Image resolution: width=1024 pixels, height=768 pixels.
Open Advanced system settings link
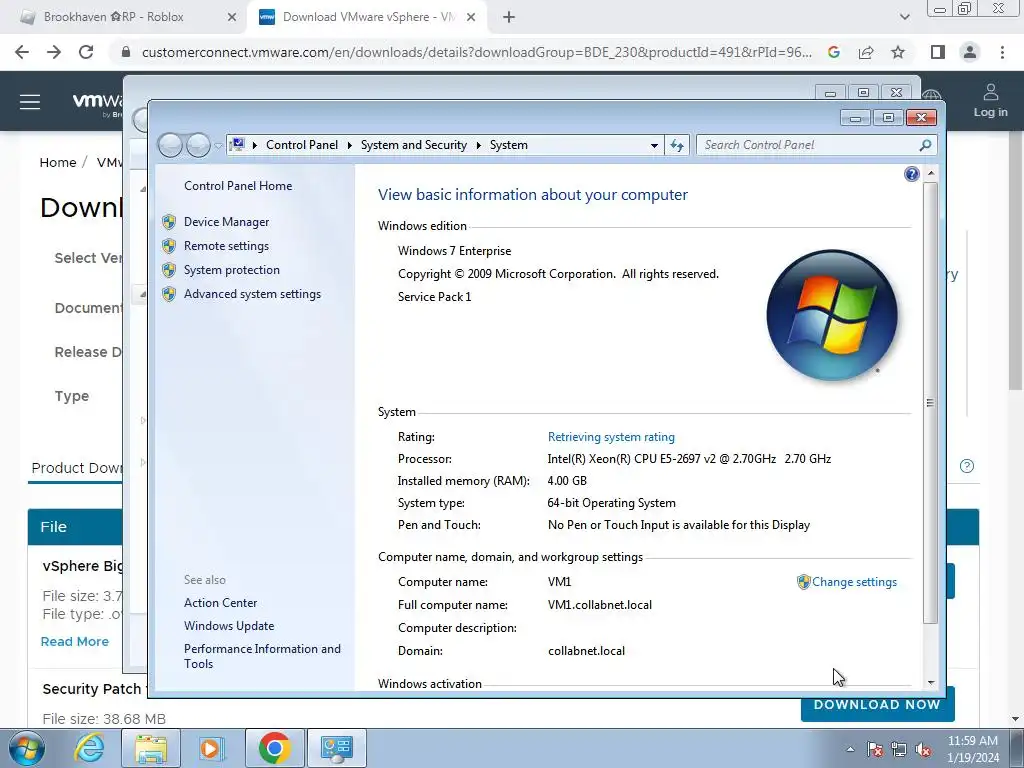252,295
